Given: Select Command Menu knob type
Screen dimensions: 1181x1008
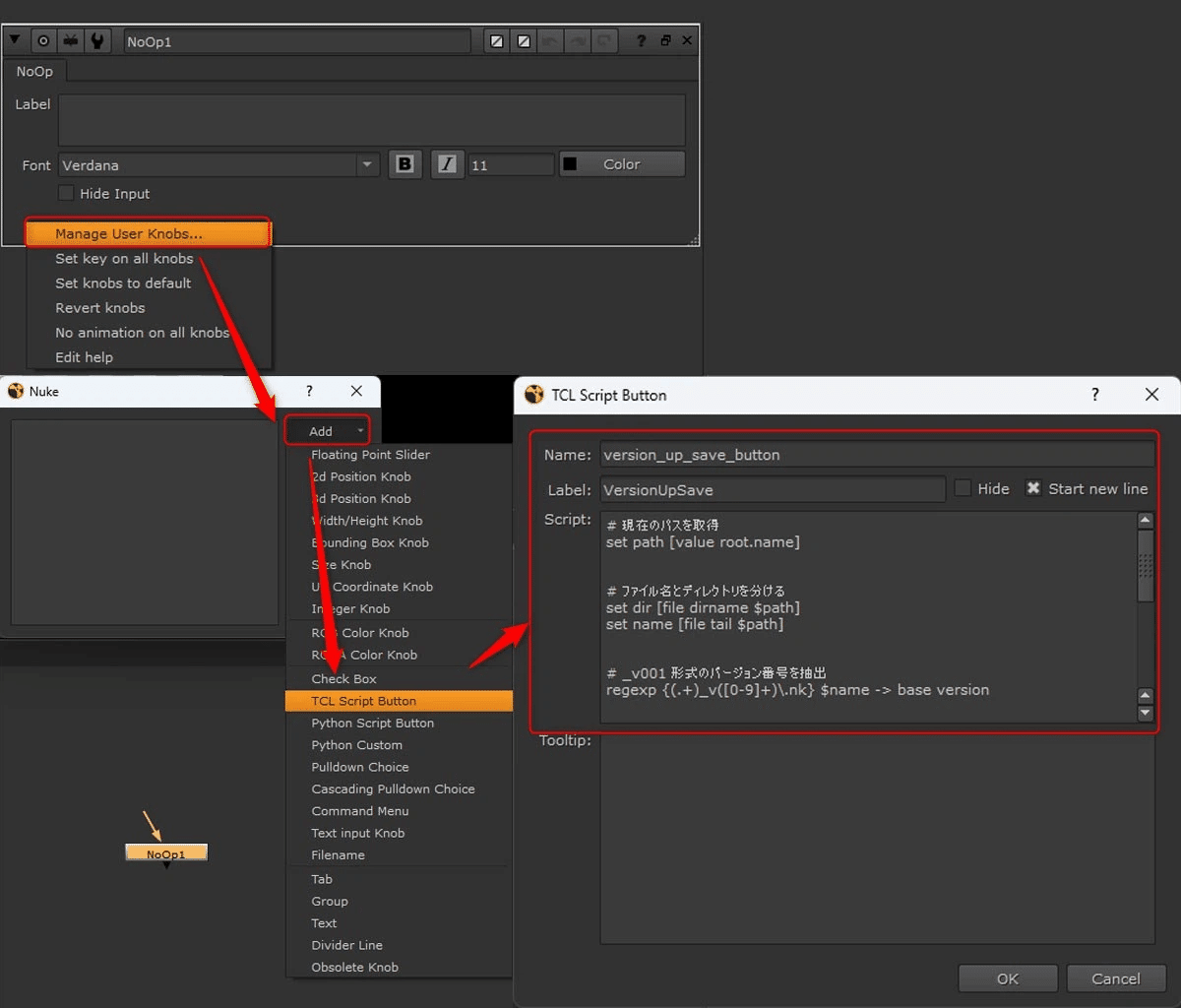Looking at the screenshot, I should click(399, 811).
